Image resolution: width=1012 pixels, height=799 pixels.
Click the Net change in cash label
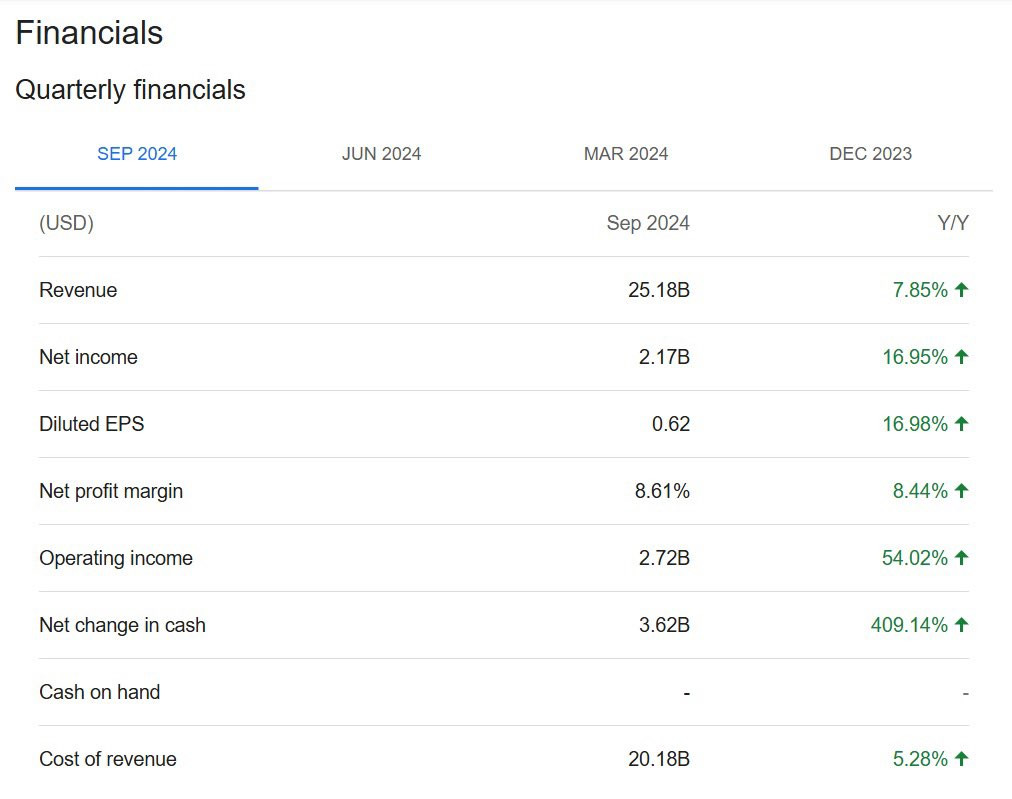123,625
